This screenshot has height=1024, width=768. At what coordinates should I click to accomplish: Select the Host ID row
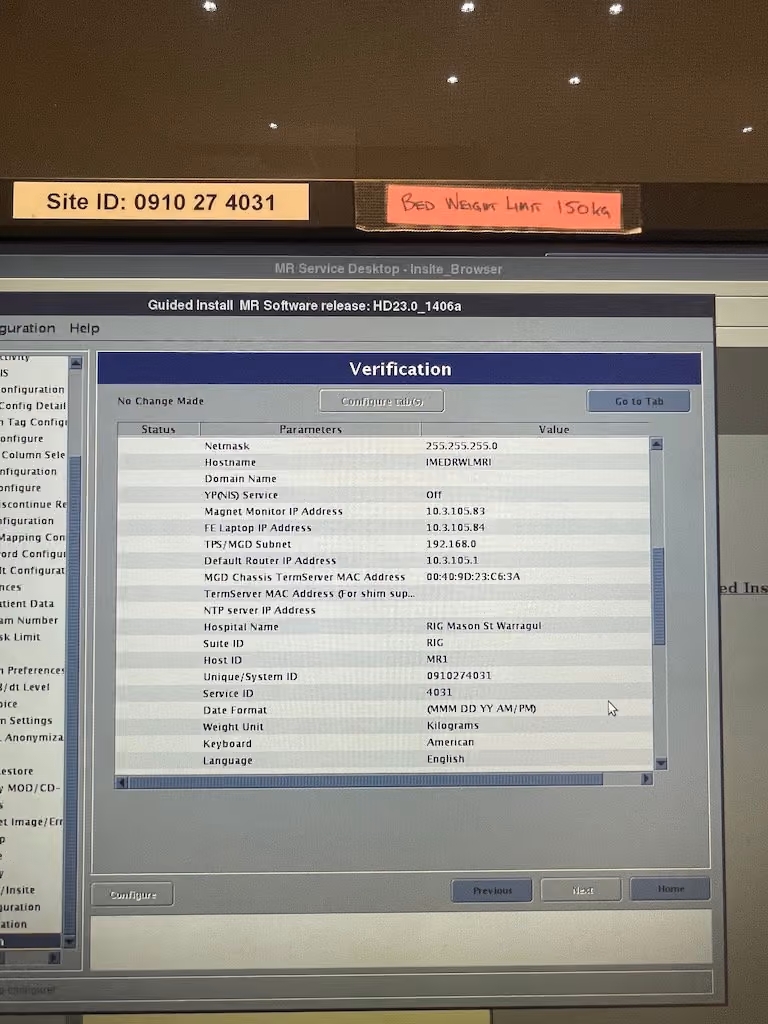384,660
